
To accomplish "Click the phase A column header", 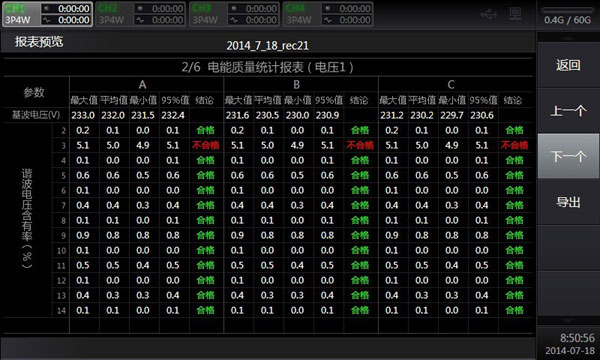I will point(142,85).
